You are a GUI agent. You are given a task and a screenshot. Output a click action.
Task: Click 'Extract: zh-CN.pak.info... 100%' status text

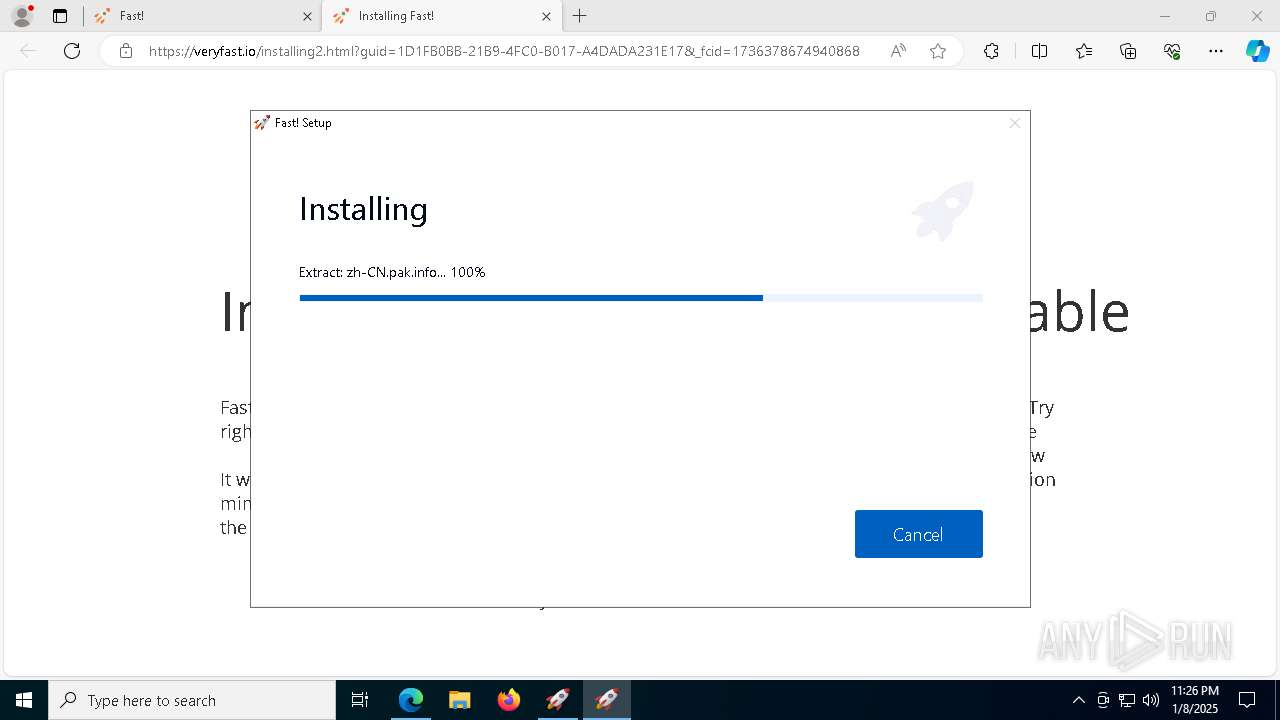click(x=392, y=272)
